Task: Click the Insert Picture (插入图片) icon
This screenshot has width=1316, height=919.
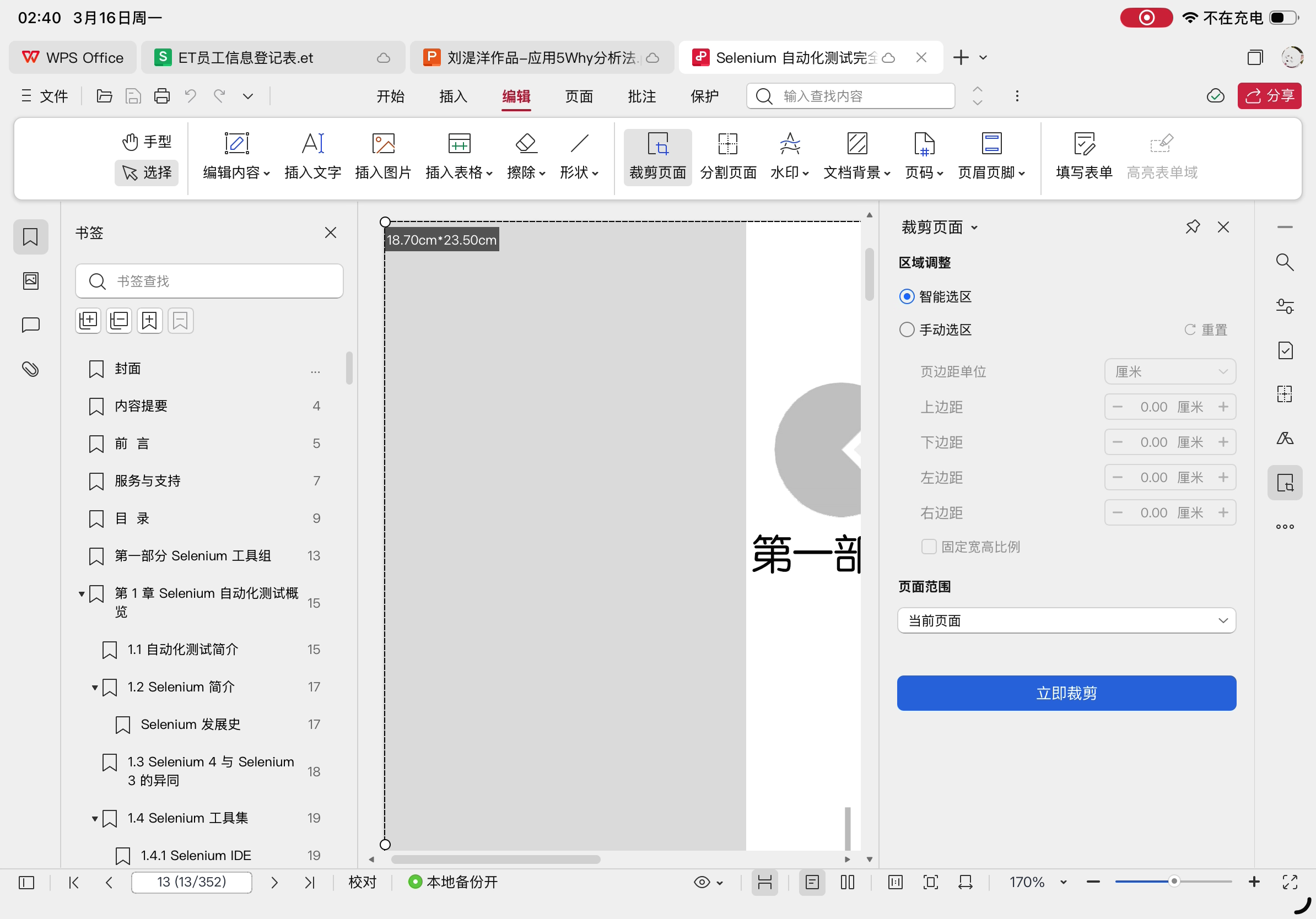Action: [x=383, y=144]
